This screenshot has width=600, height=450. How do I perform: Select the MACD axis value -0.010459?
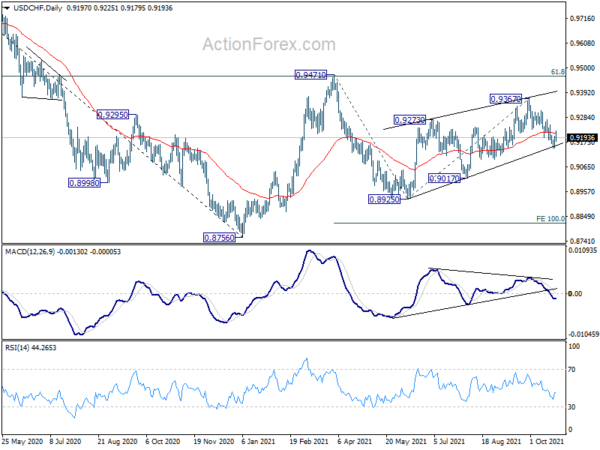point(583,334)
